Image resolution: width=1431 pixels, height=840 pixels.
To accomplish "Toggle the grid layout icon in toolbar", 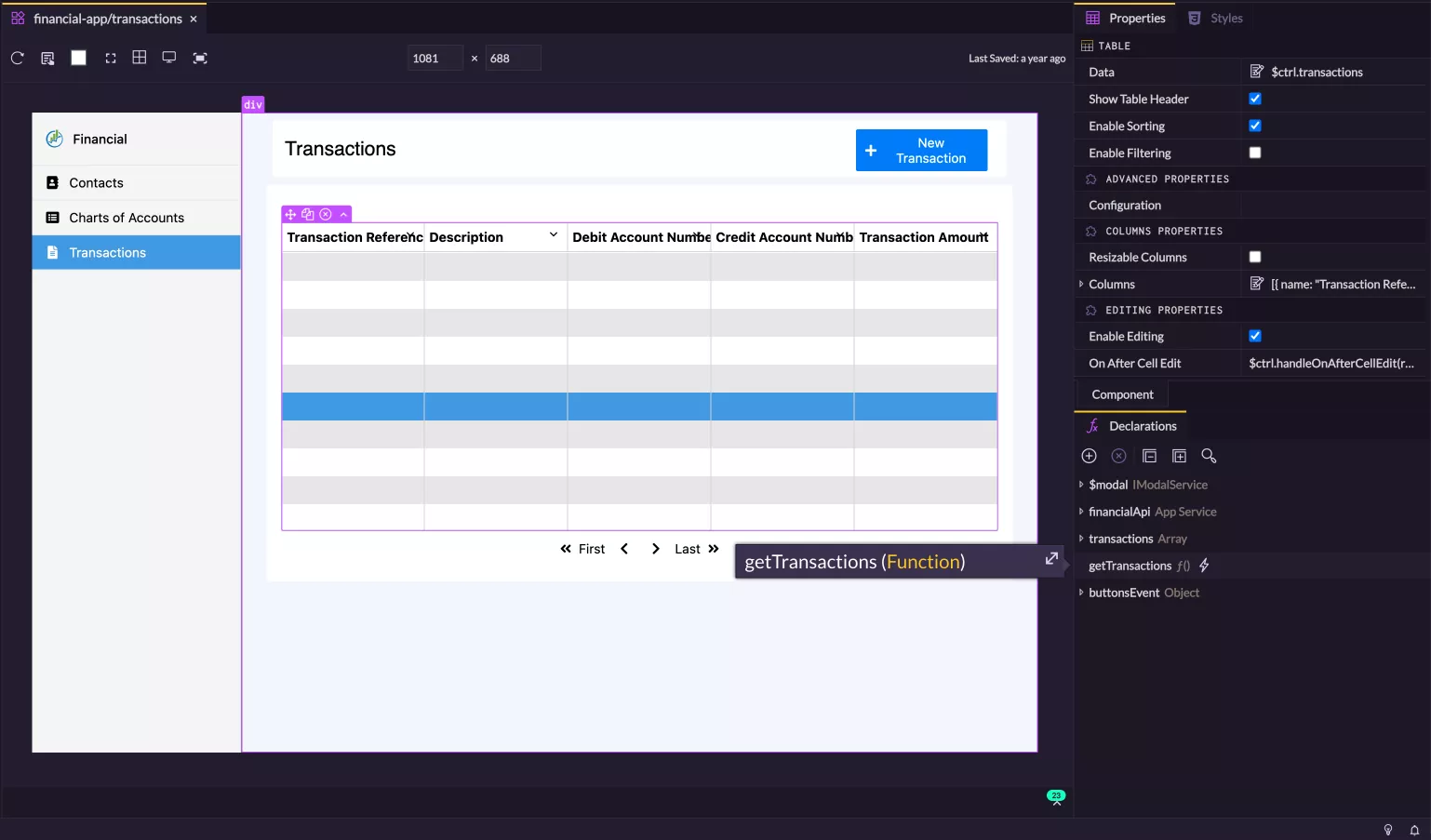I will pyautogui.click(x=140, y=58).
